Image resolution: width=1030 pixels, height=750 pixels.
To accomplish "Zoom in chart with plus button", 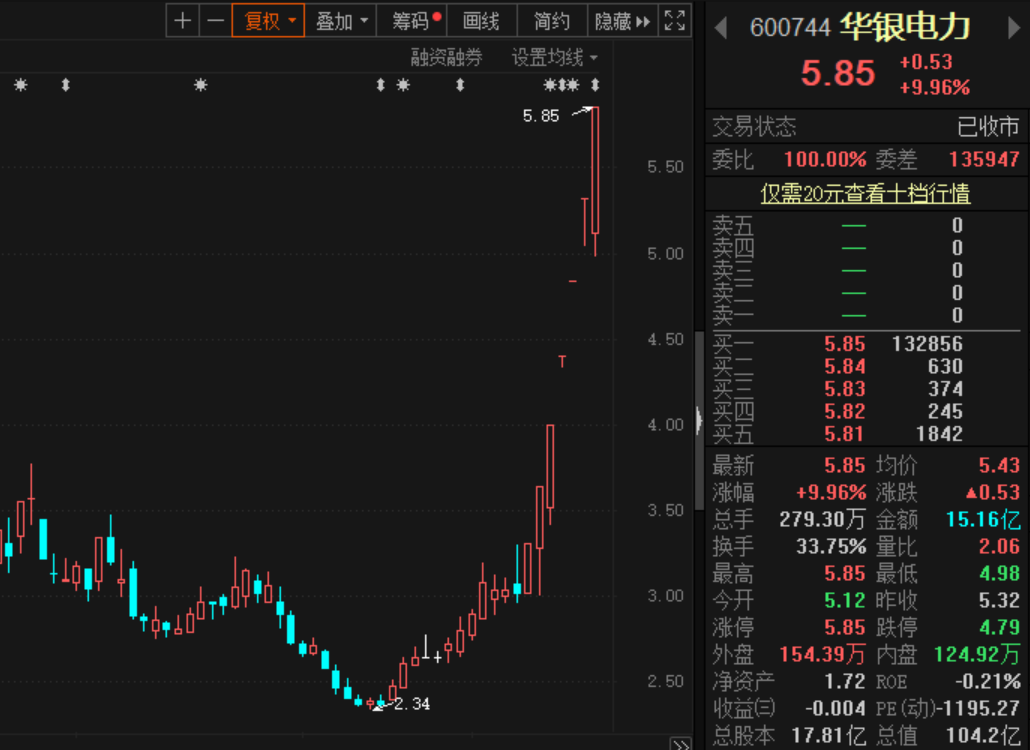I will point(182,20).
